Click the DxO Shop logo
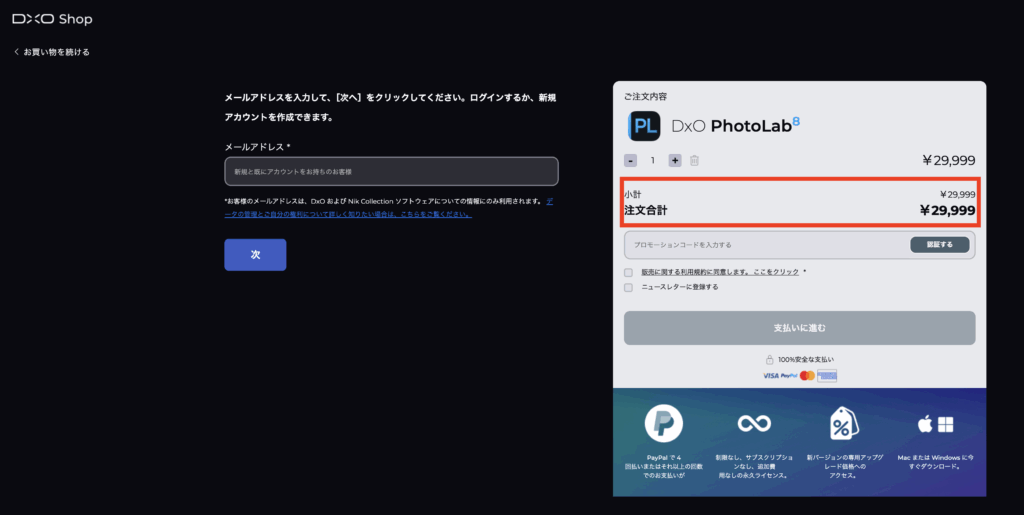Screen dimensions: 1024x515 point(52,20)
